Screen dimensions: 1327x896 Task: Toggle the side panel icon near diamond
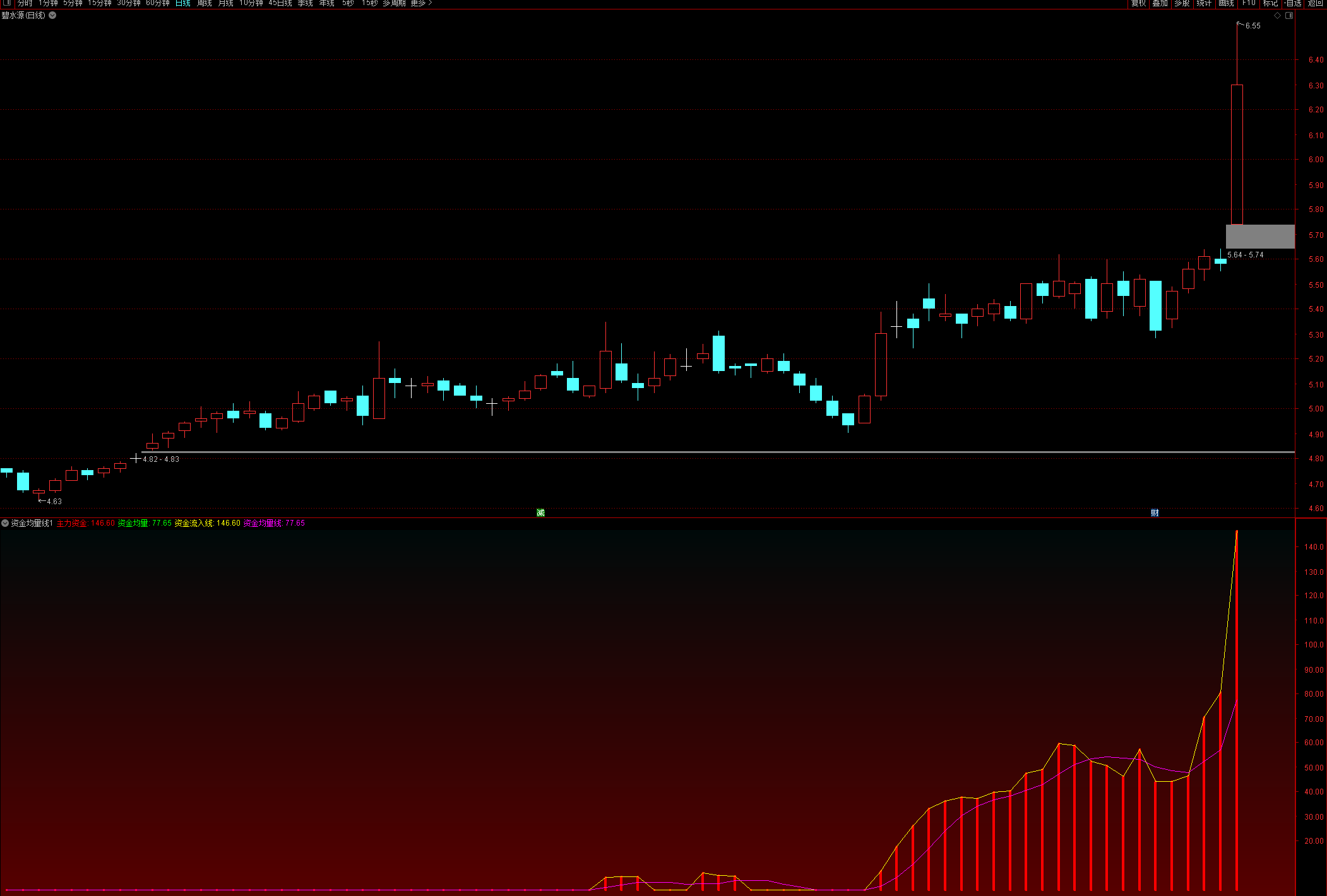[1289, 16]
